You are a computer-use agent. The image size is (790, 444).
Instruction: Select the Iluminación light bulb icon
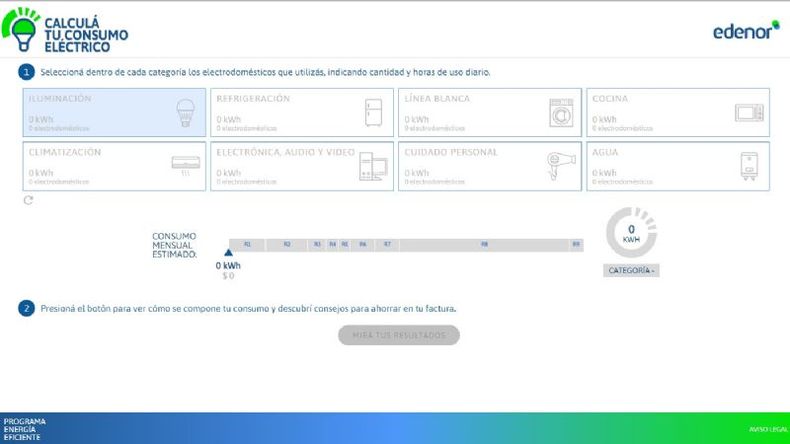click(185, 112)
